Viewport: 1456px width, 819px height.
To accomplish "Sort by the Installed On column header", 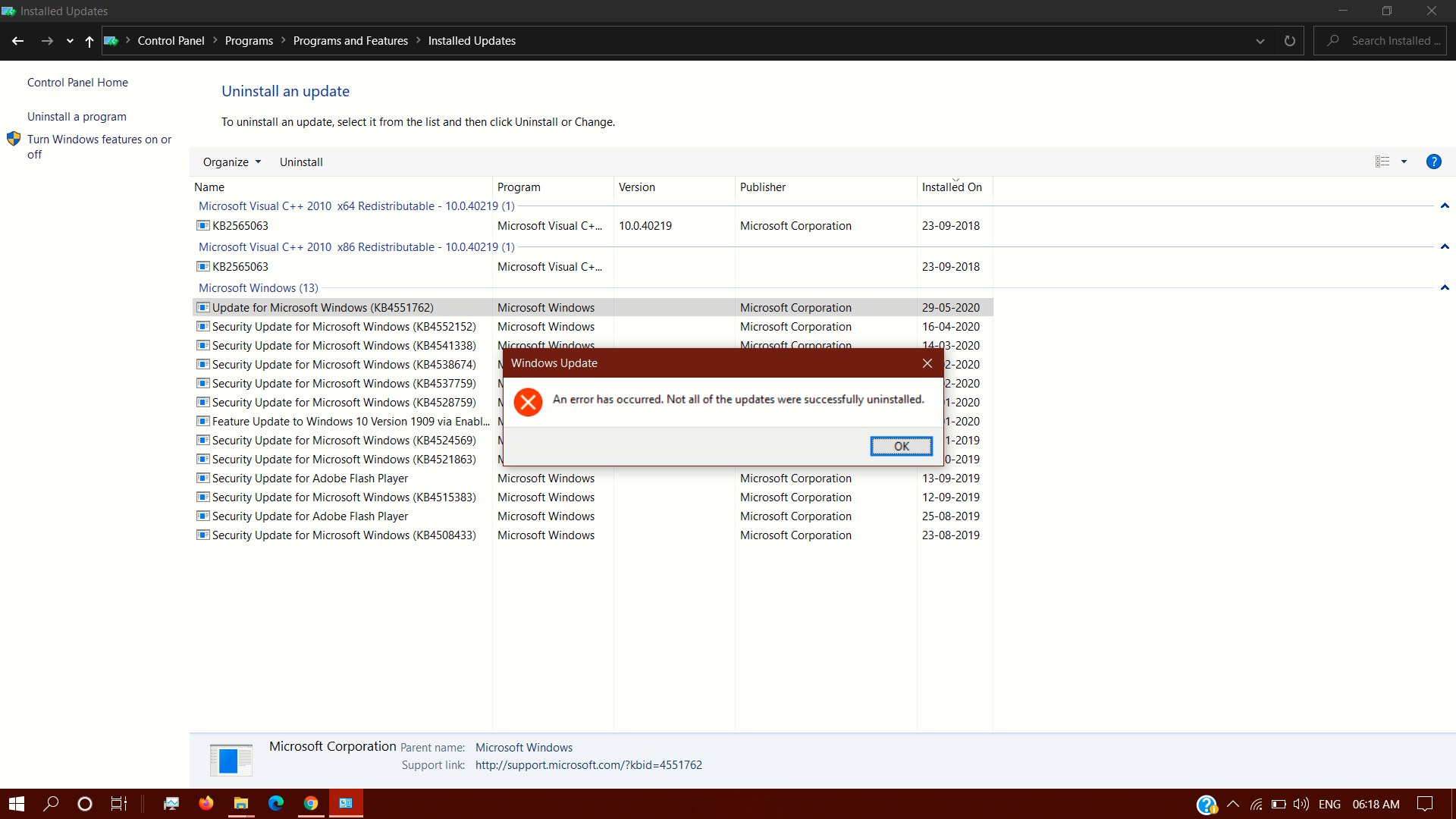I will 955,187.
